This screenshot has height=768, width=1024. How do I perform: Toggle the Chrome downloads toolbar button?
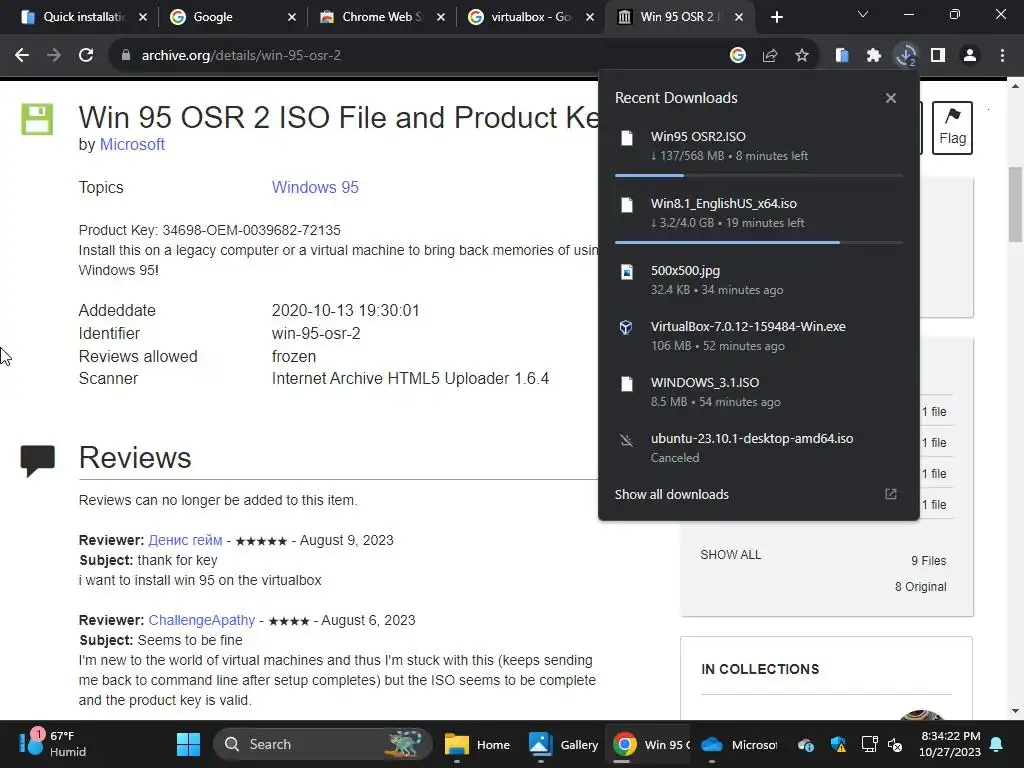point(906,56)
